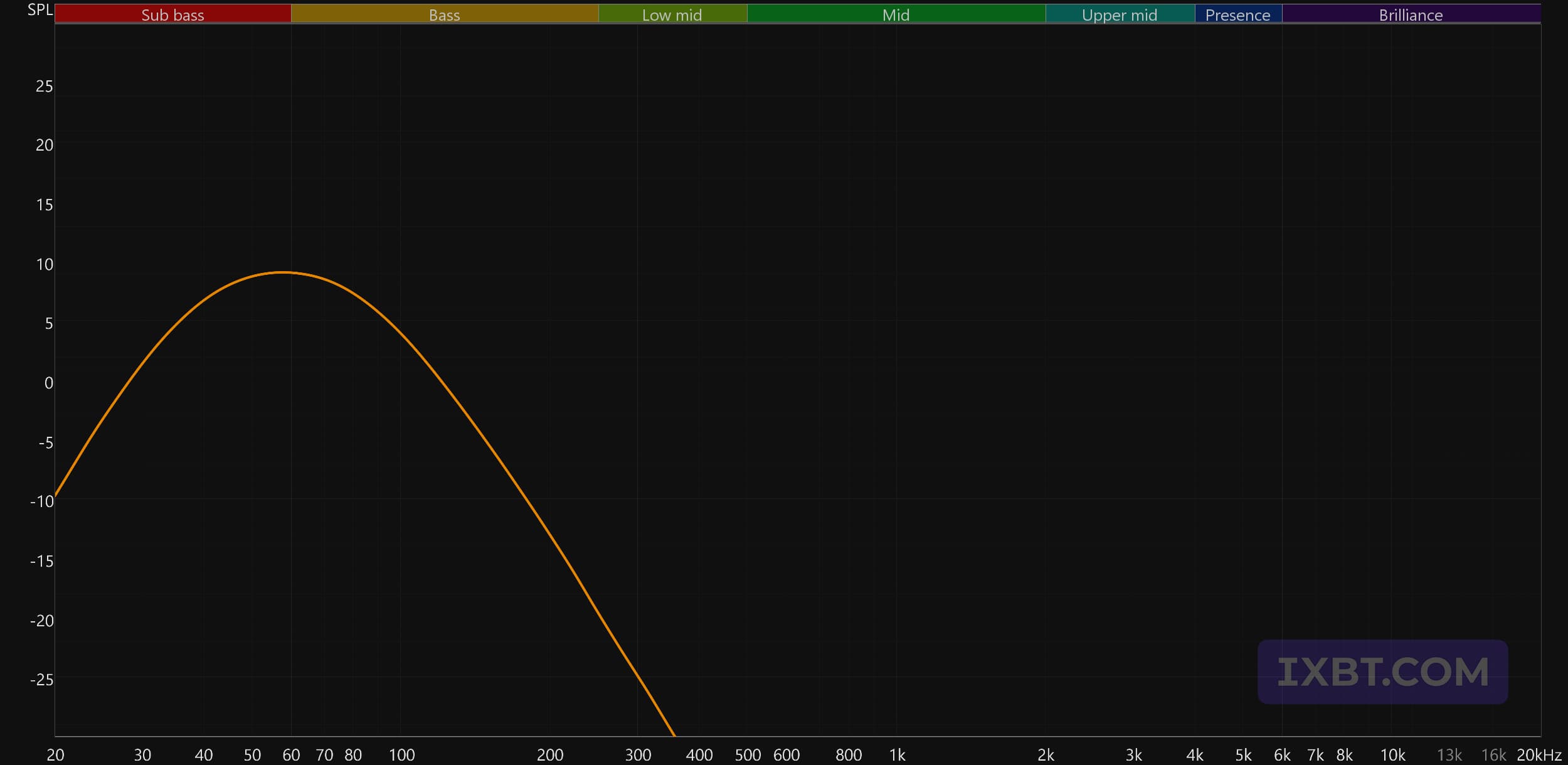Click the Sub bass frequency band

point(172,14)
